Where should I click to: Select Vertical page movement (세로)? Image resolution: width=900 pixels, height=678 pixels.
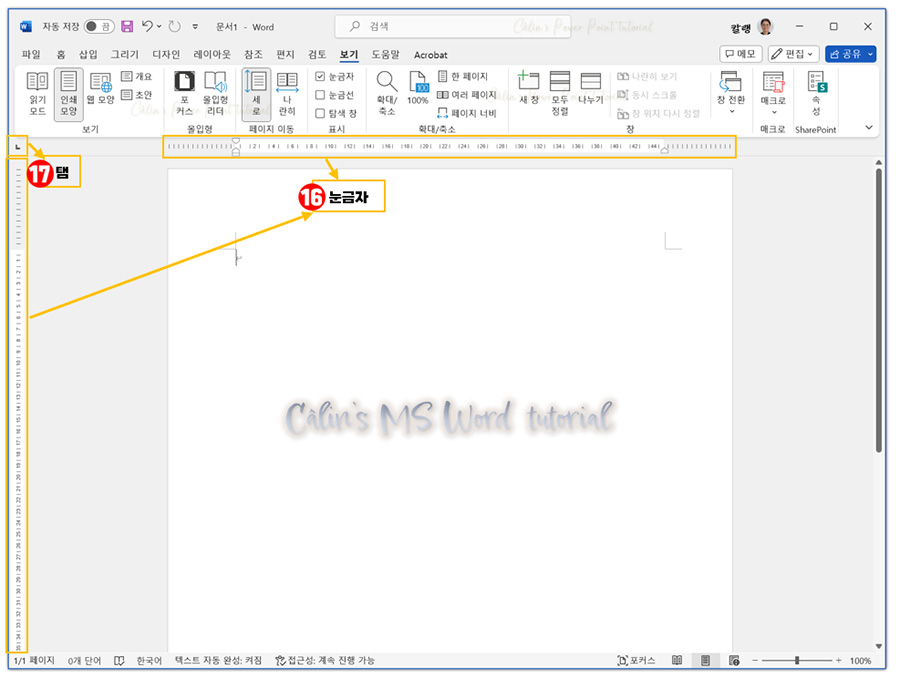click(x=256, y=94)
